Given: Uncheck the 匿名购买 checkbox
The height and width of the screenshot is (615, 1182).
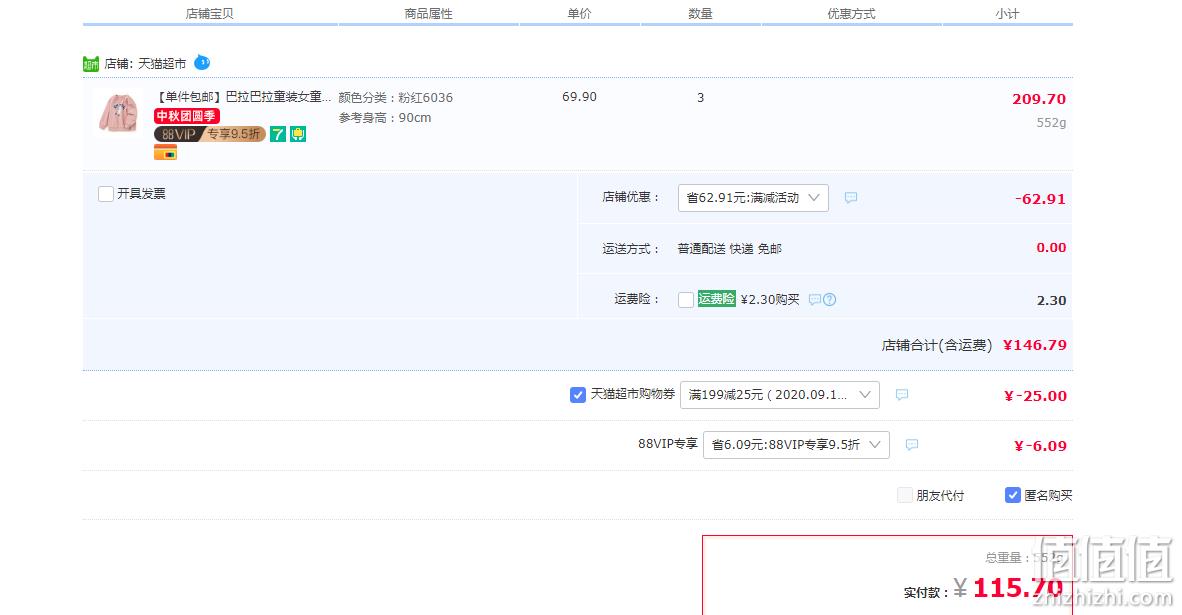Looking at the screenshot, I should point(1012,495).
